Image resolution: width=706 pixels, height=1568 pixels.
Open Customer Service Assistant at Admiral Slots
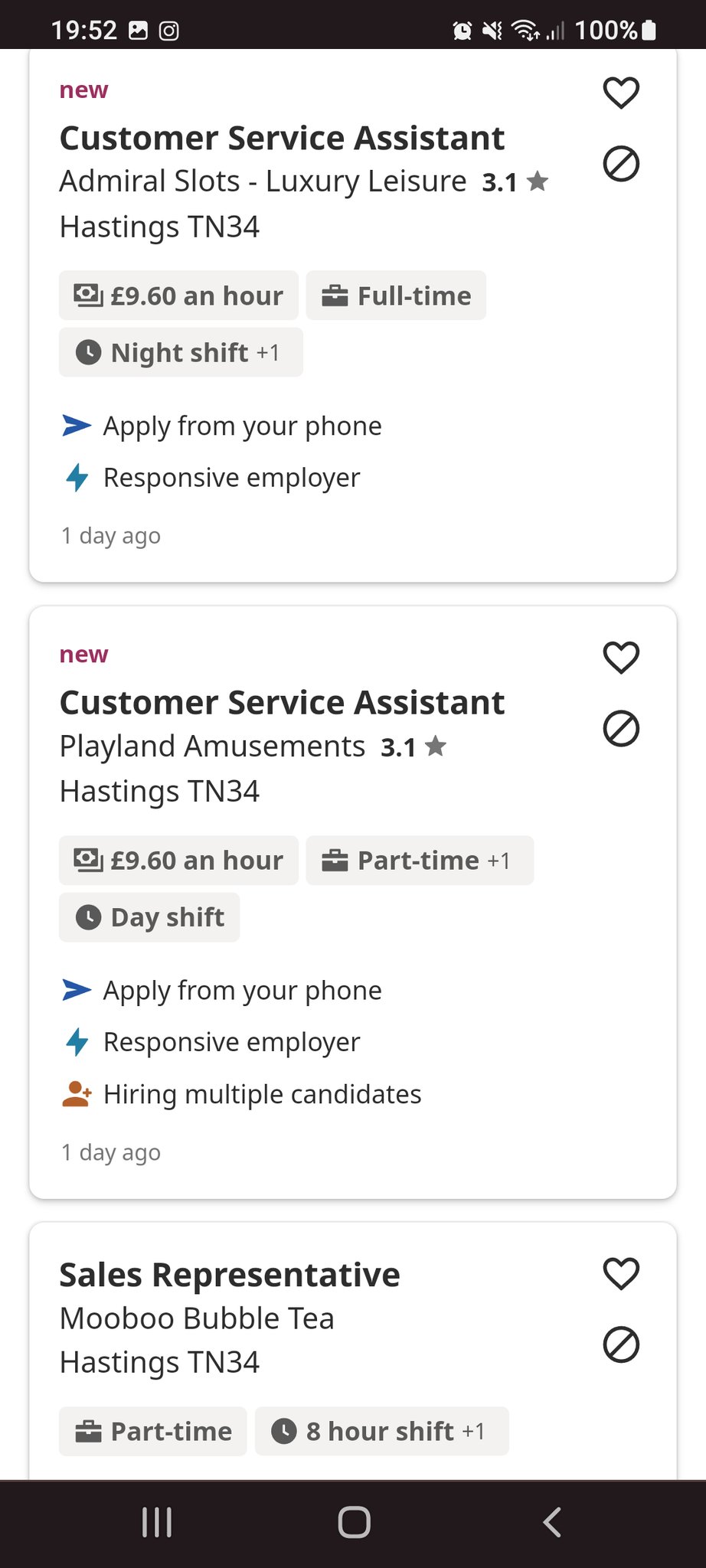point(282,139)
